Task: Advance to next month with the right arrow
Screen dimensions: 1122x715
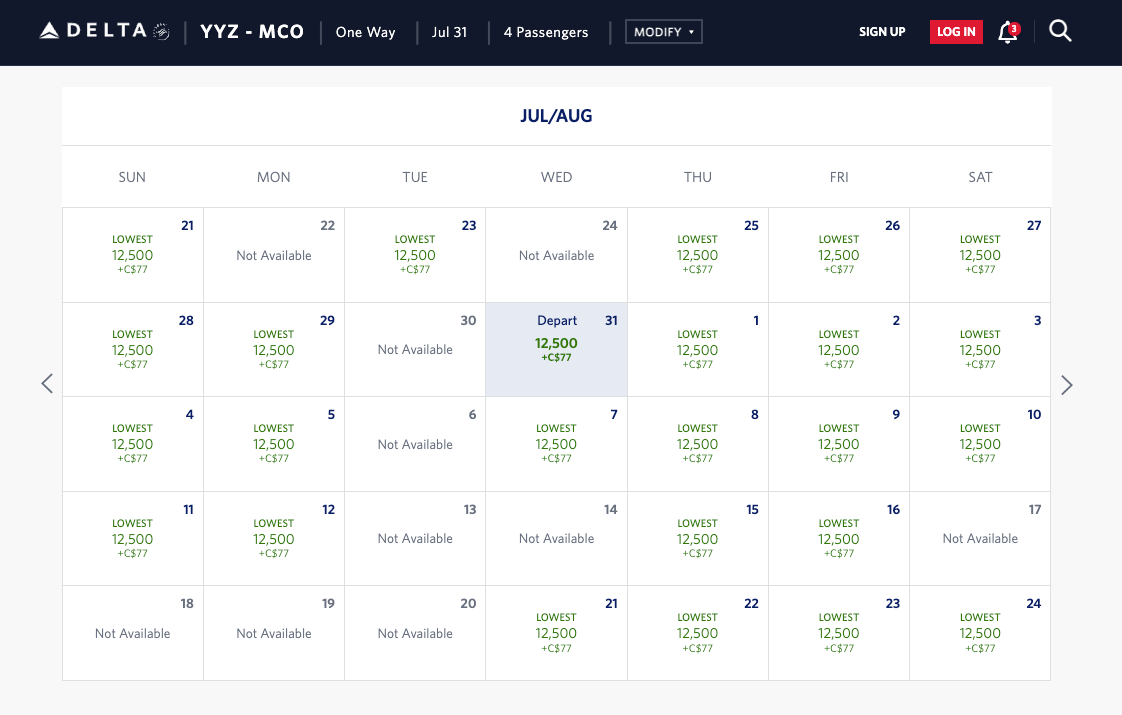Action: pyautogui.click(x=1067, y=384)
